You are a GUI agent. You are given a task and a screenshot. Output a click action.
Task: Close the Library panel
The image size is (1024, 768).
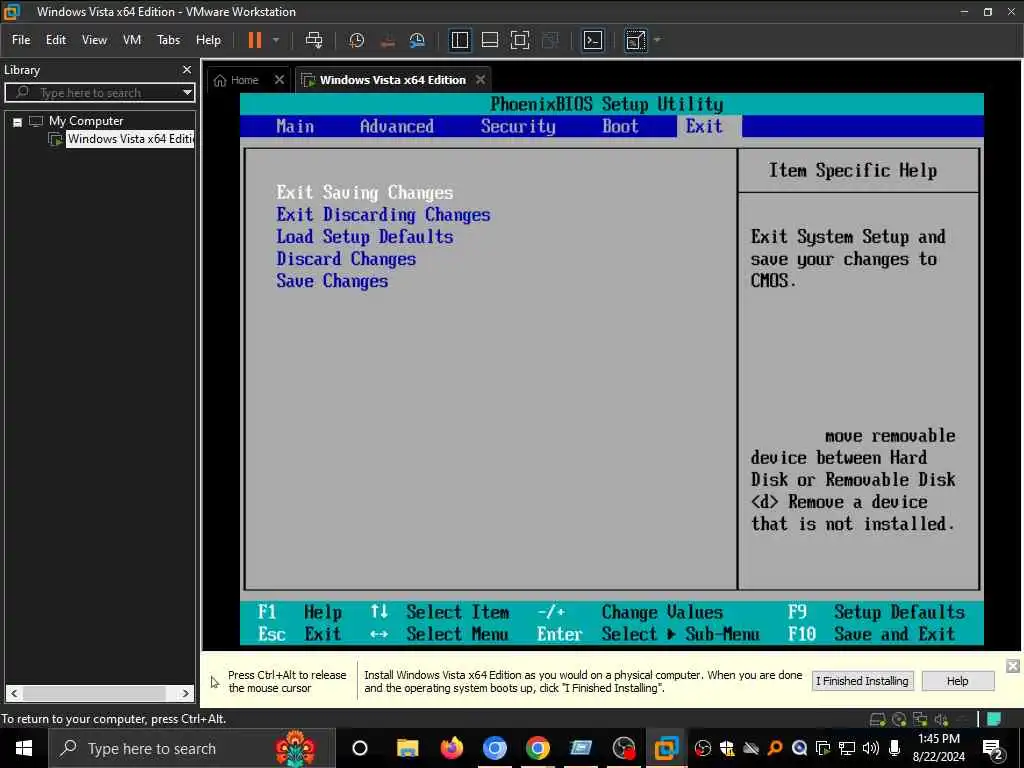[x=187, y=69]
